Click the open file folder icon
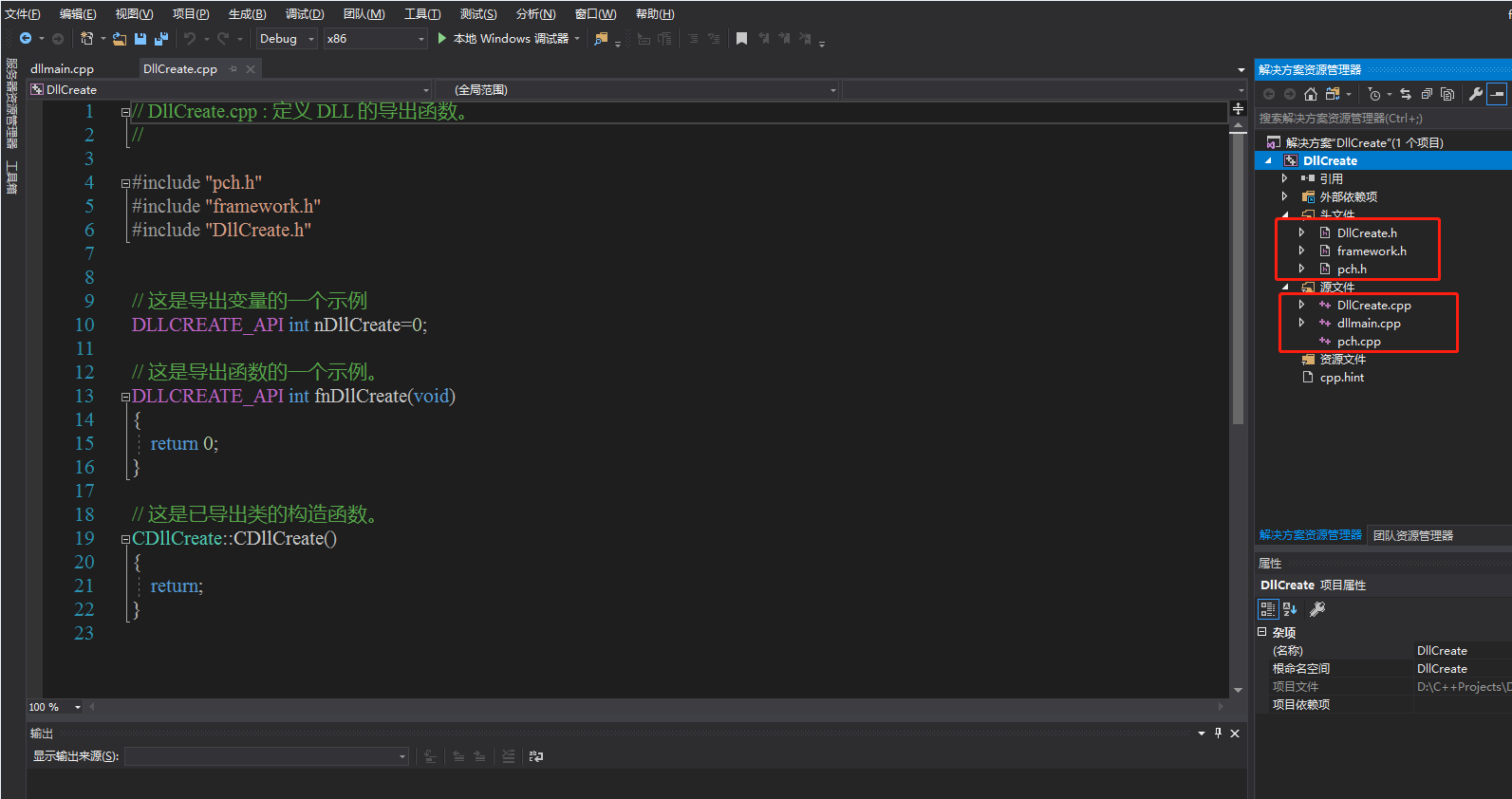Viewport: 1512px width, 799px height. (120, 39)
